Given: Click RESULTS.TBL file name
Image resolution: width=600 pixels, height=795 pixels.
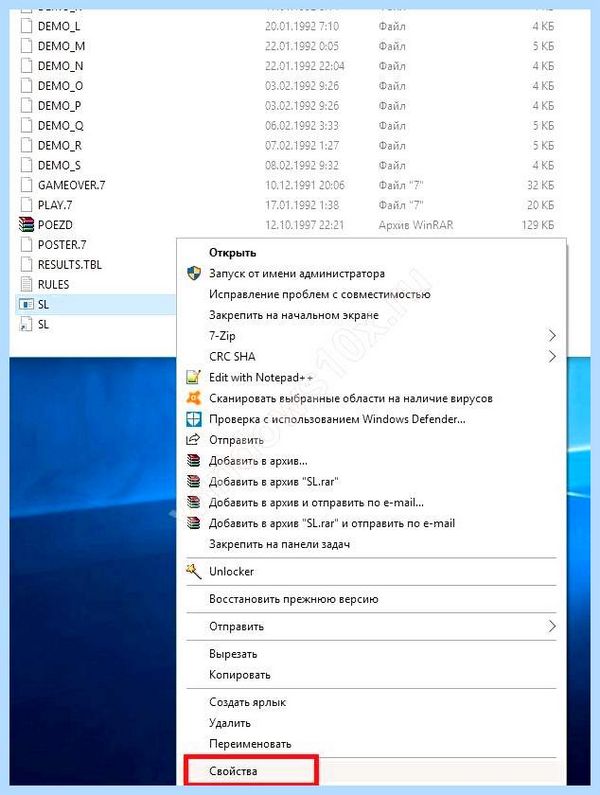Looking at the screenshot, I should click(70, 265).
